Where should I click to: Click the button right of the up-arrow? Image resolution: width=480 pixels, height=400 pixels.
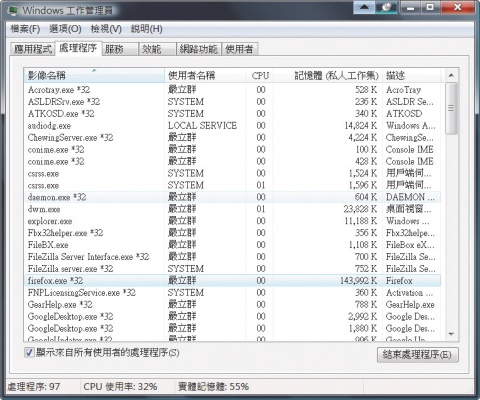(x=386, y=7)
